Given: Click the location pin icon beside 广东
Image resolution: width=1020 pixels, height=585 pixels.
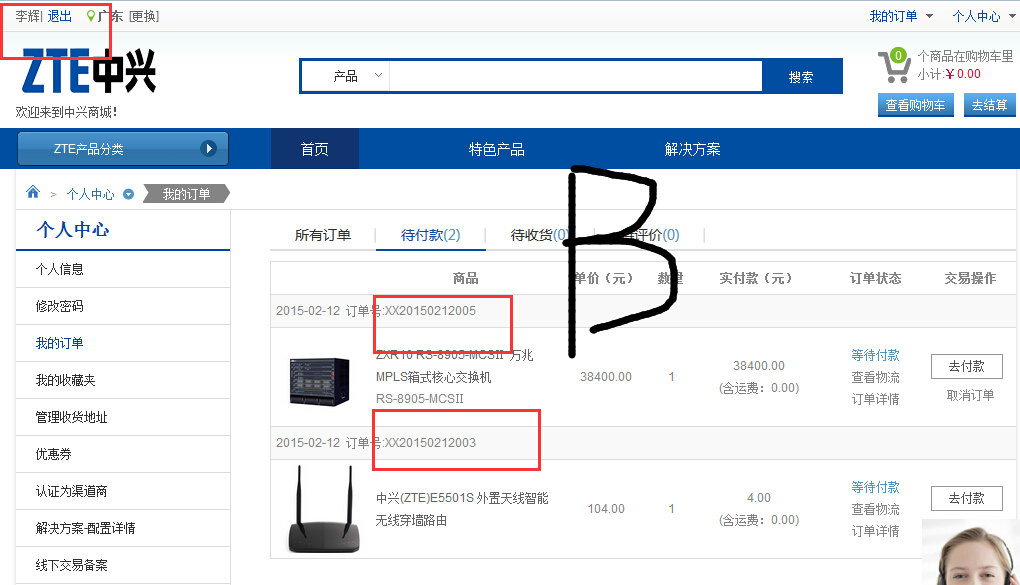Looking at the screenshot, I should (x=90, y=16).
